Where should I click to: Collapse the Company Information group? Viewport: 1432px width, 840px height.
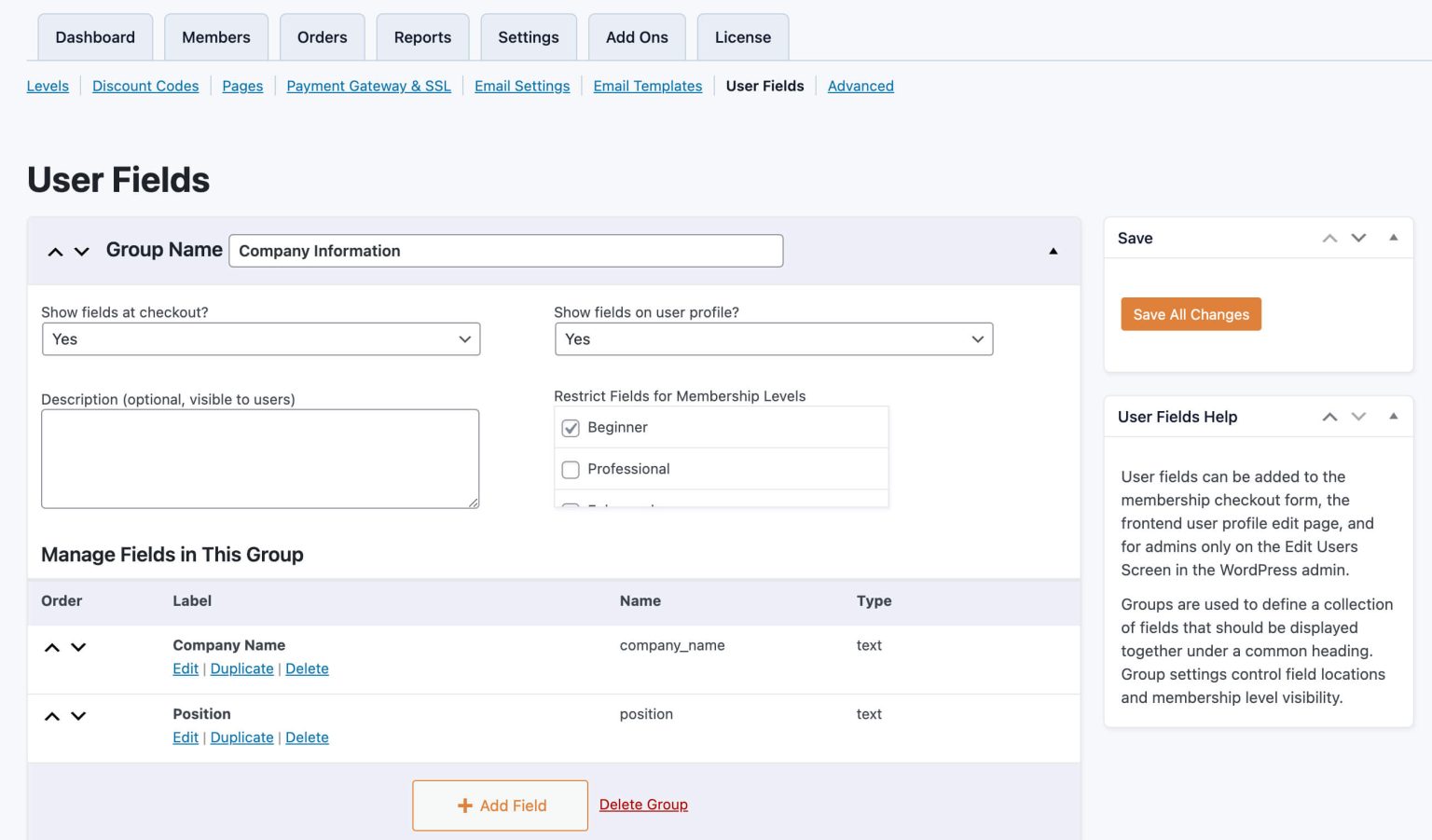pos(1053,251)
